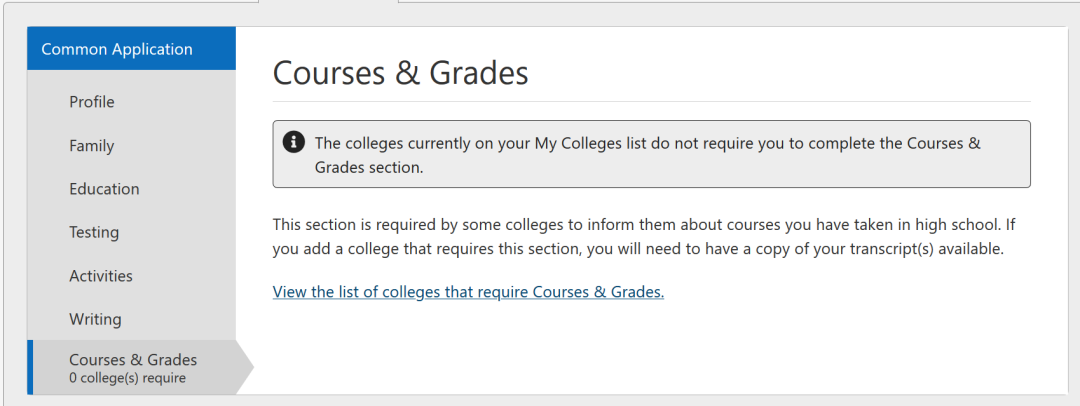Open the Common Application sidebar header

(x=117, y=49)
